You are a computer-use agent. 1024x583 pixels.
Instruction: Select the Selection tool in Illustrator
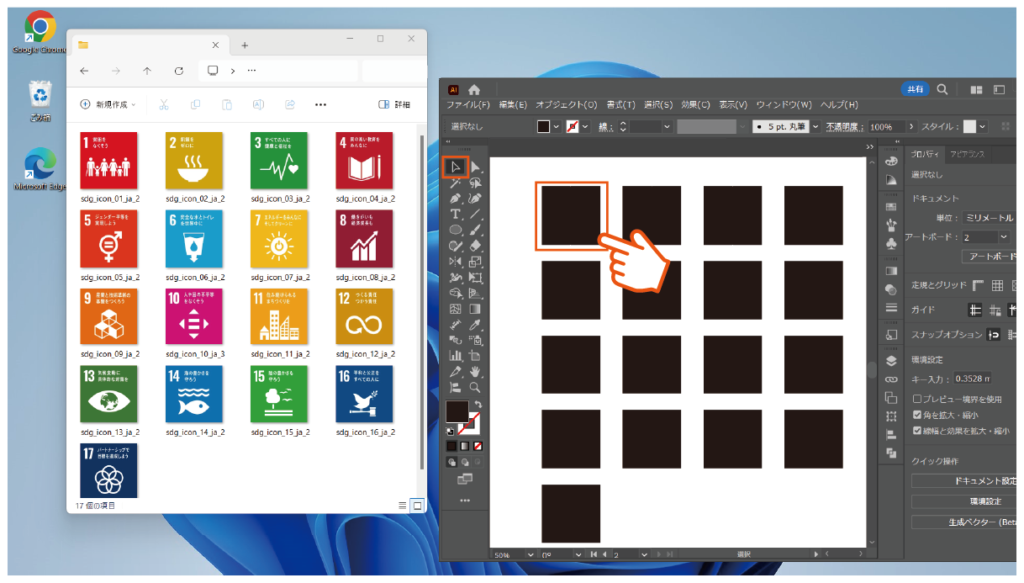point(455,167)
